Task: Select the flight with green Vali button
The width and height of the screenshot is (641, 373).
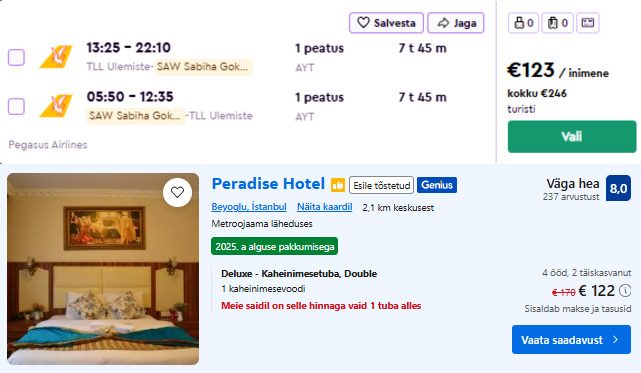Action: [x=572, y=137]
